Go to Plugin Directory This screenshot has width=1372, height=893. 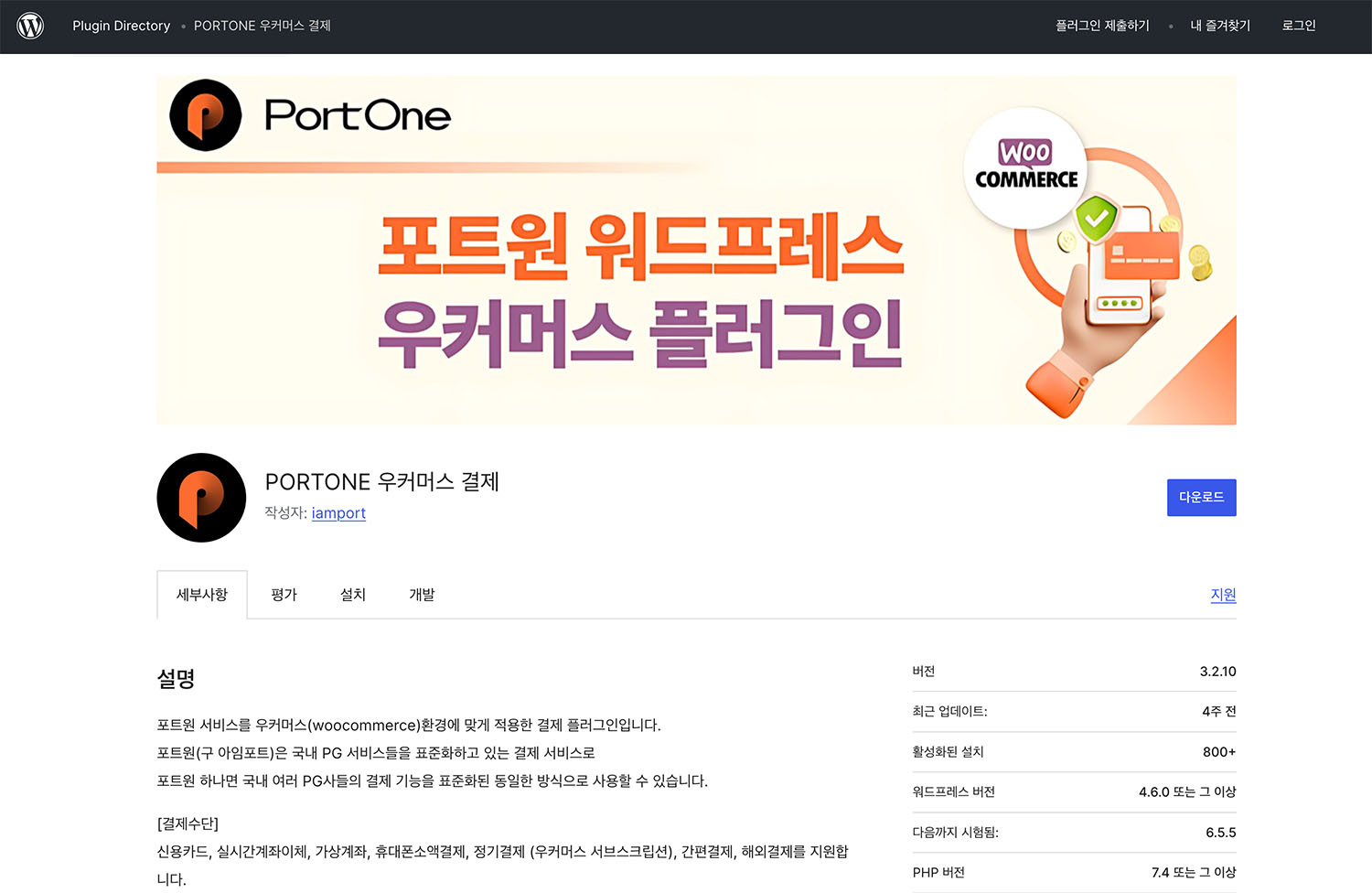point(122,26)
